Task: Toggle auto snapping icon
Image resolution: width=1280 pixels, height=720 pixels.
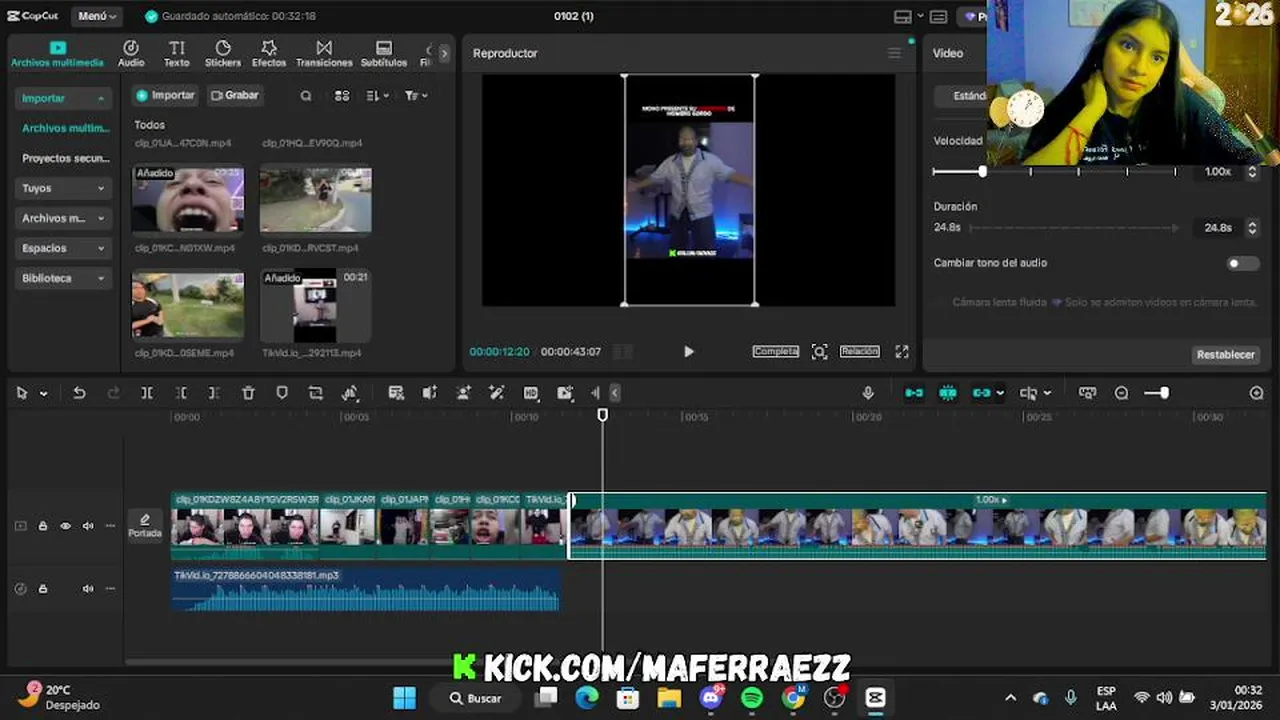Action: [948, 393]
